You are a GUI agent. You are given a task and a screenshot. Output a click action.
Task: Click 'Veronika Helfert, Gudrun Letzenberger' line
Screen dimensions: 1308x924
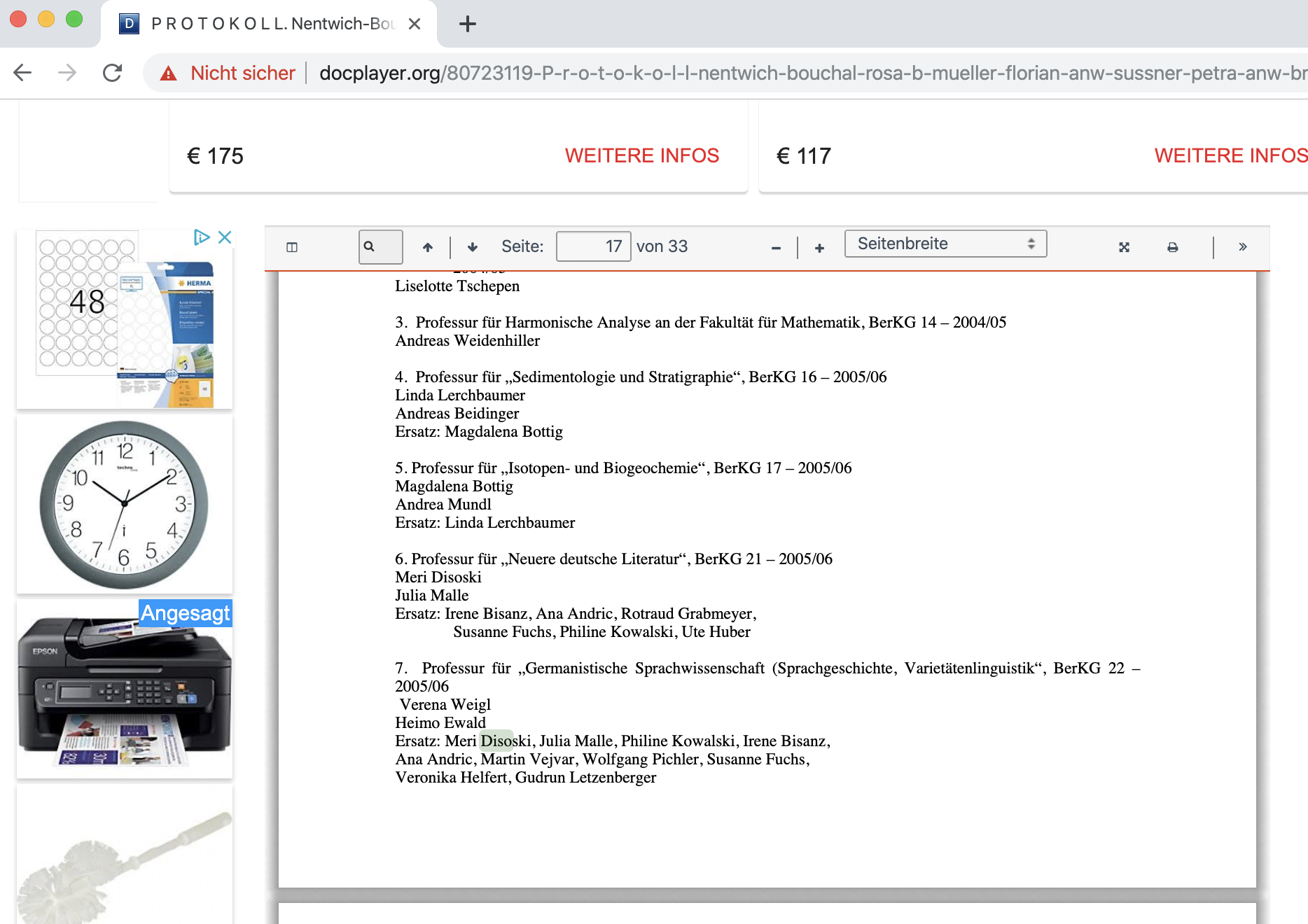(526, 777)
